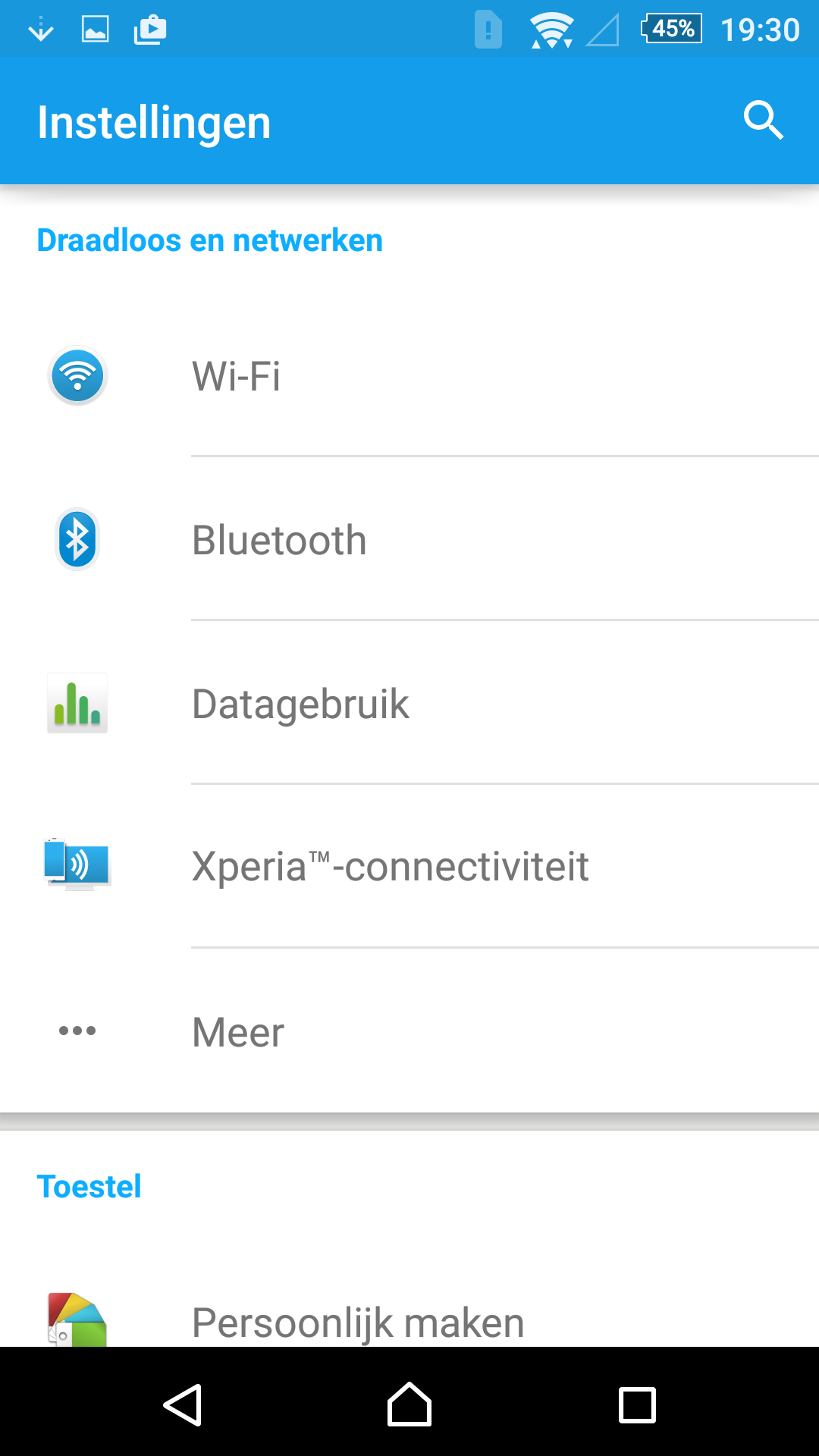Open the Bluetooth settings entry
This screenshot has width=819, height=1456.
point(409,539)
